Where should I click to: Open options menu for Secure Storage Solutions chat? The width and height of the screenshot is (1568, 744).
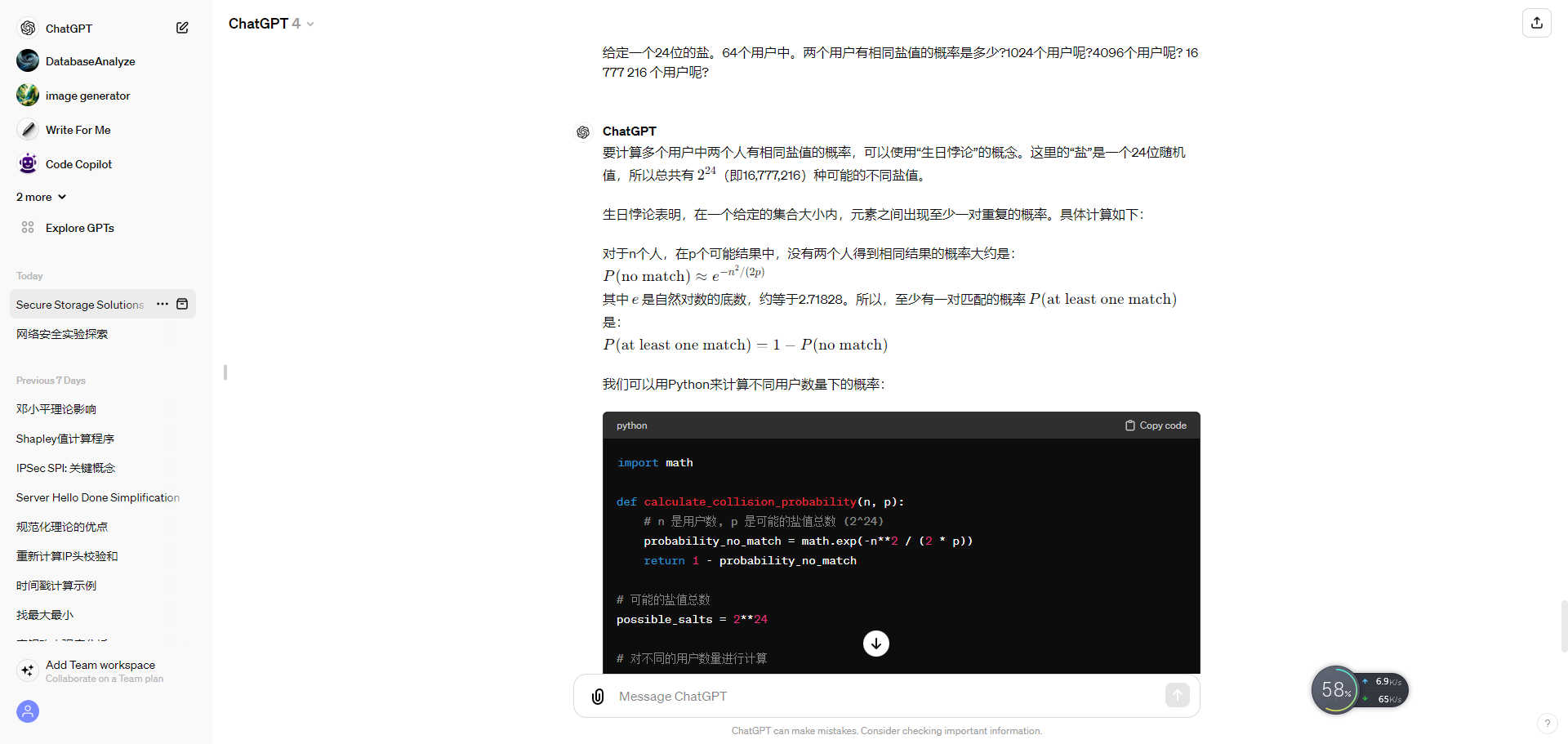(x=163, y=305)
